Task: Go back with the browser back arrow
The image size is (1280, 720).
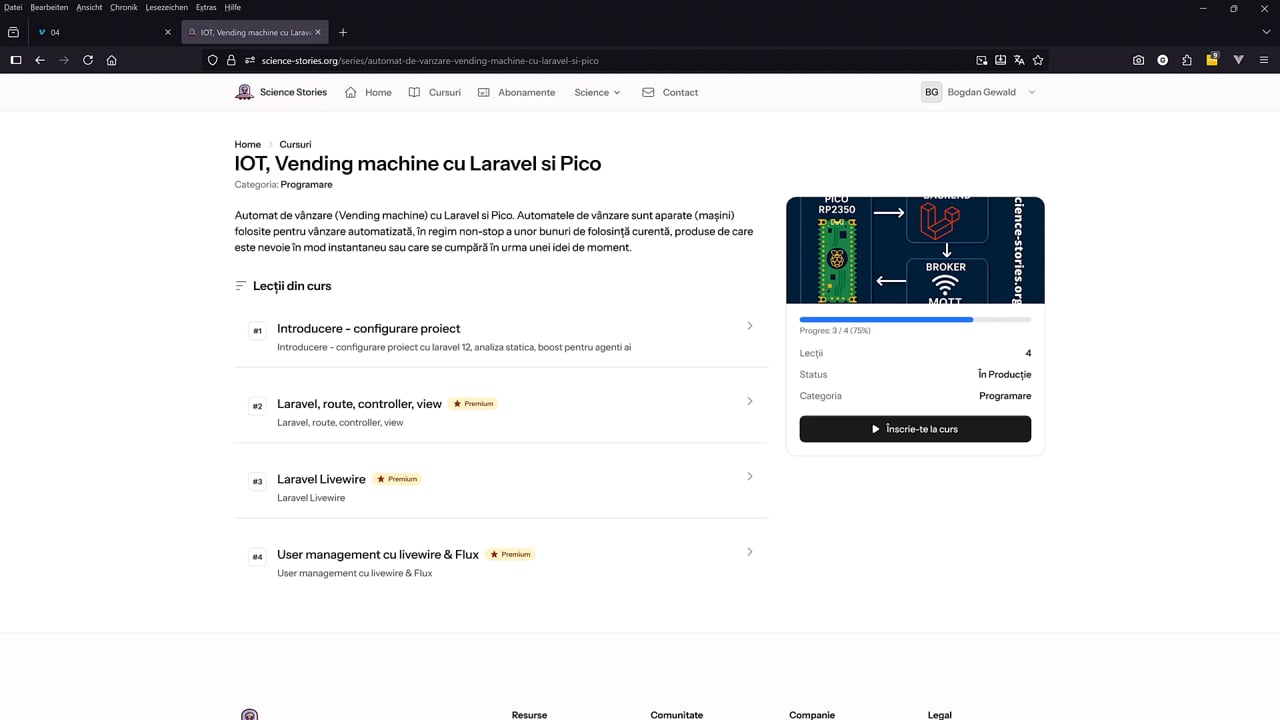Action: (40, 60)
